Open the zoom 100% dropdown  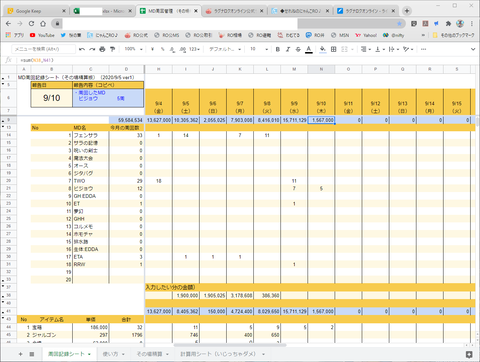coord(133,49)
